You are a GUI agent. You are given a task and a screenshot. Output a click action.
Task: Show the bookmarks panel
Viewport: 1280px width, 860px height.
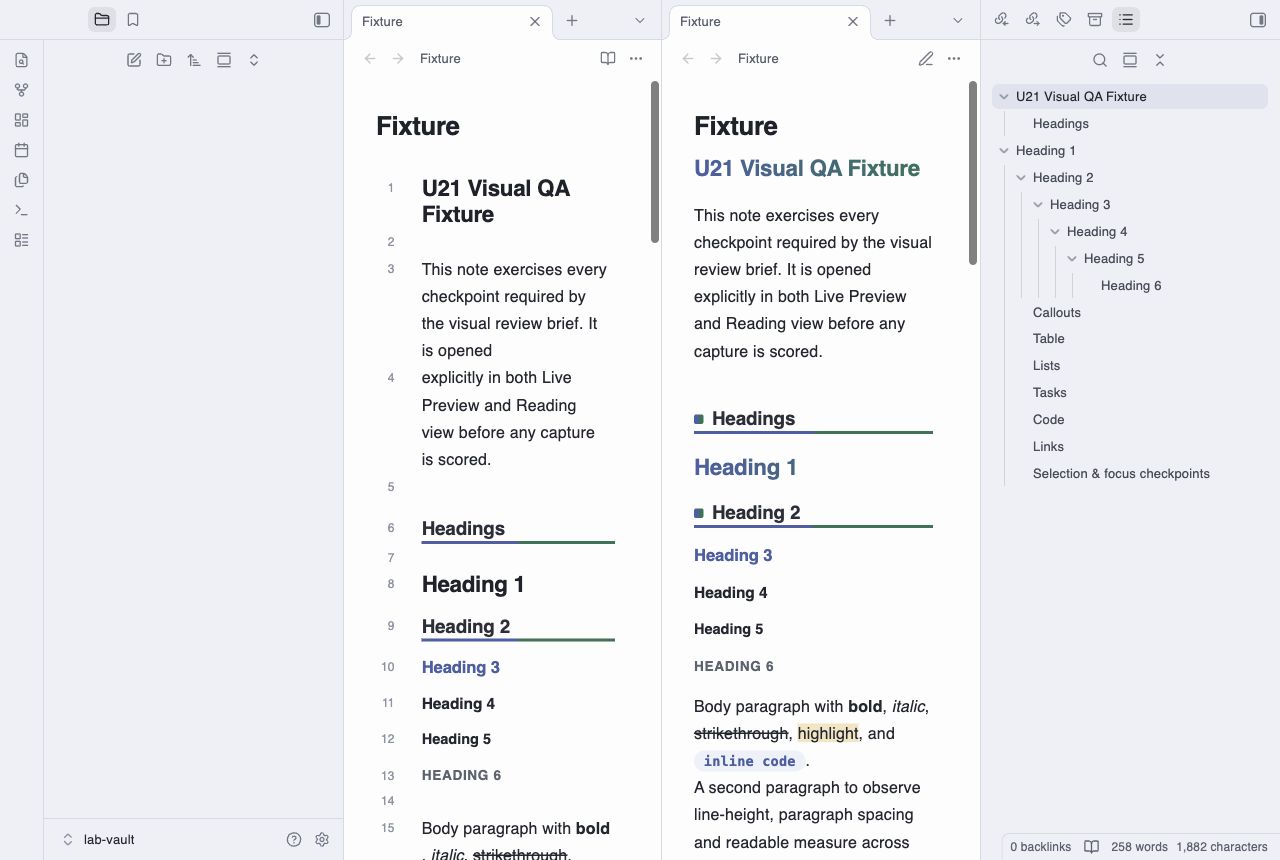[x=133, y=20]
